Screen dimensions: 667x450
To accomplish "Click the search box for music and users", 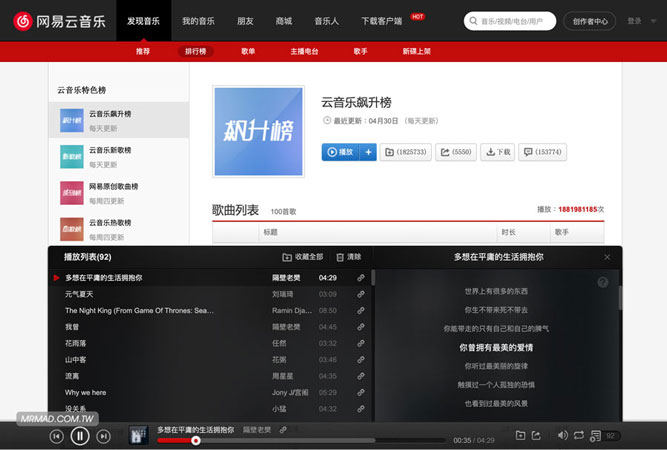I will pyautogui.click(x=510, y=20).
